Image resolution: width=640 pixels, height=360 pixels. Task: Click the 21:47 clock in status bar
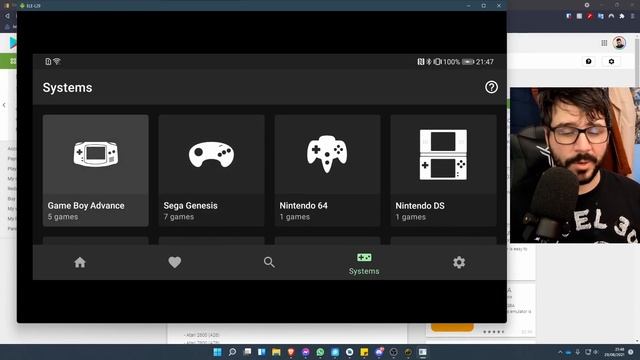coord(485,62)
